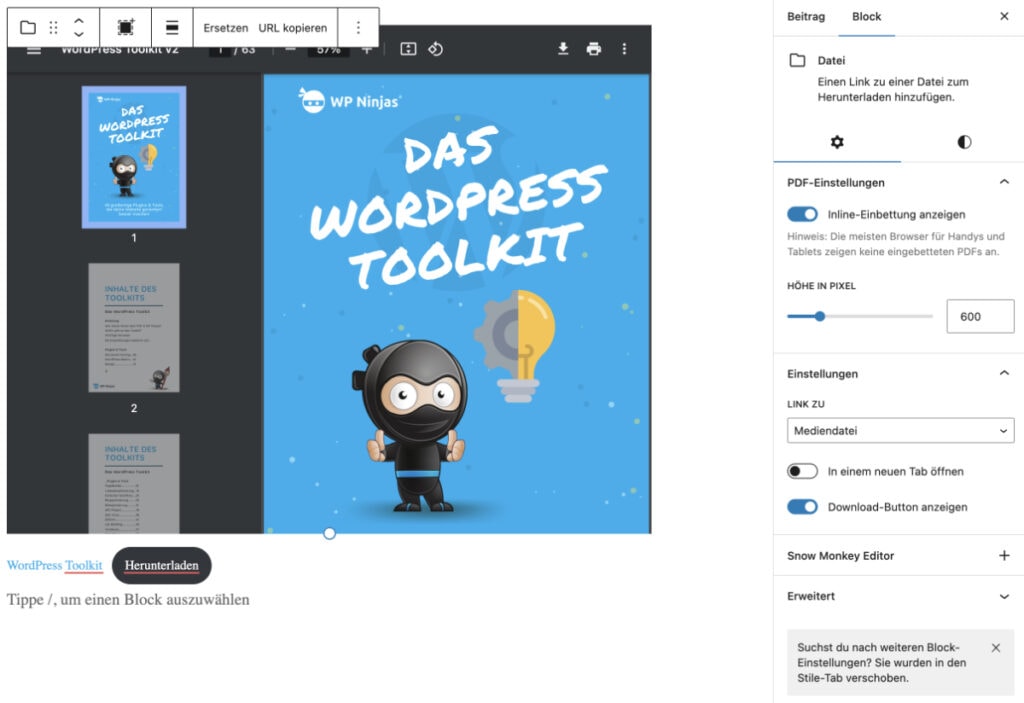1024x703 pixels.
Task: Rotate the PDF with the rotate icon
Action: pos(437,47)
